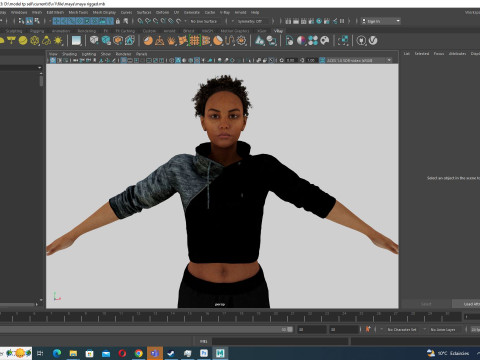Screen dimensions: 480x360
Task: Click the orange flame-shaped V-Ray shelf icon
Action: (x=171, y=41)
